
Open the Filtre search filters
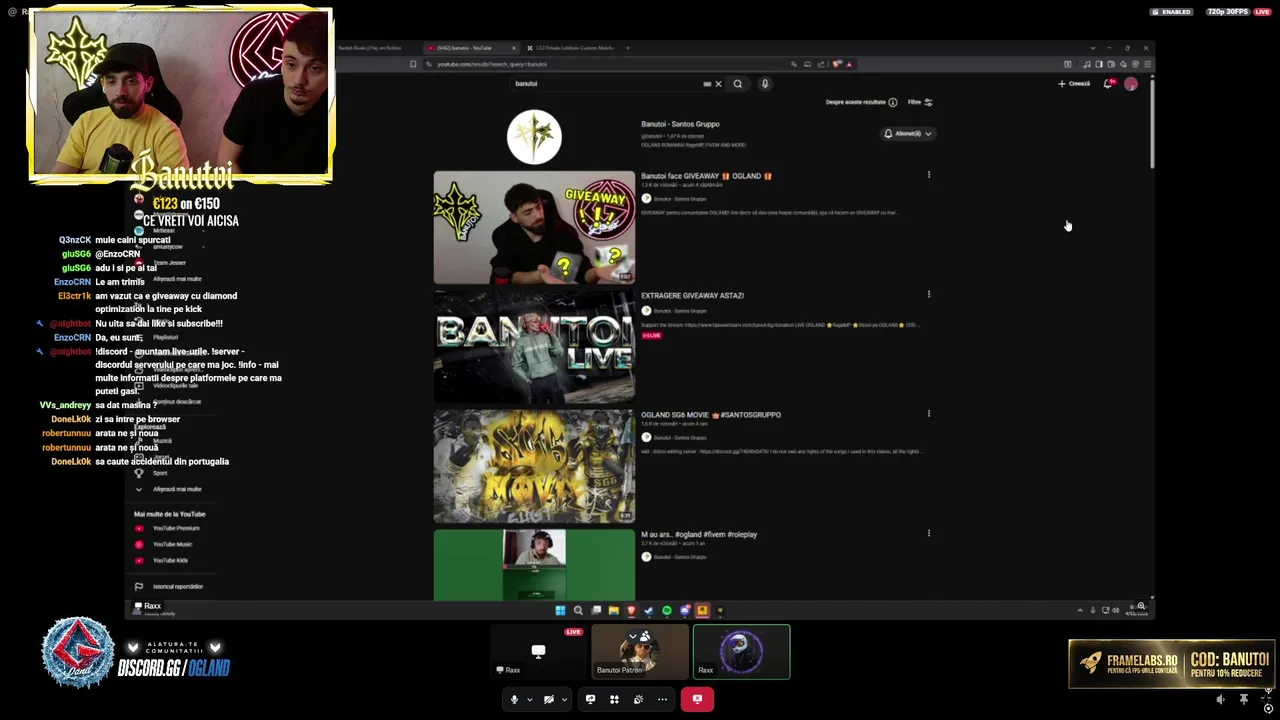coord(920,102)
